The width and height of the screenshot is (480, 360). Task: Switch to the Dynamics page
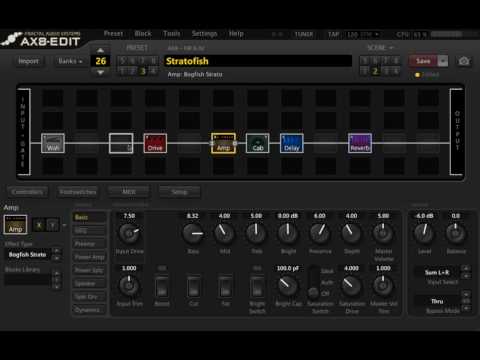[x=89, y=310]
